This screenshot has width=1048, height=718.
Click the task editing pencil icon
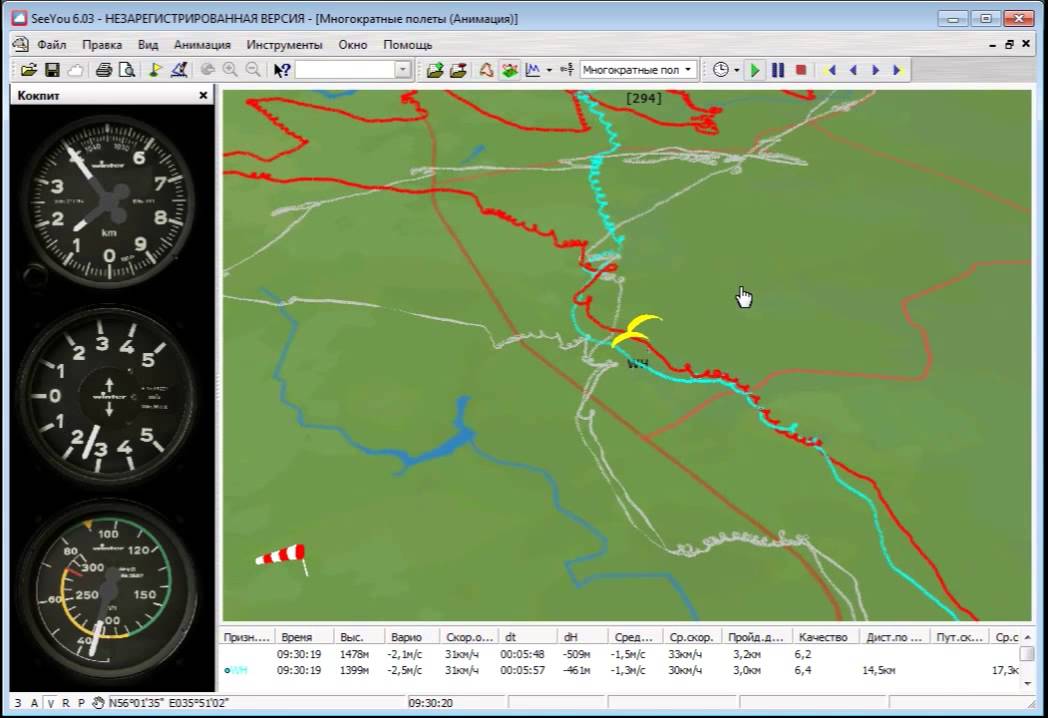click(x=178, y=70)
